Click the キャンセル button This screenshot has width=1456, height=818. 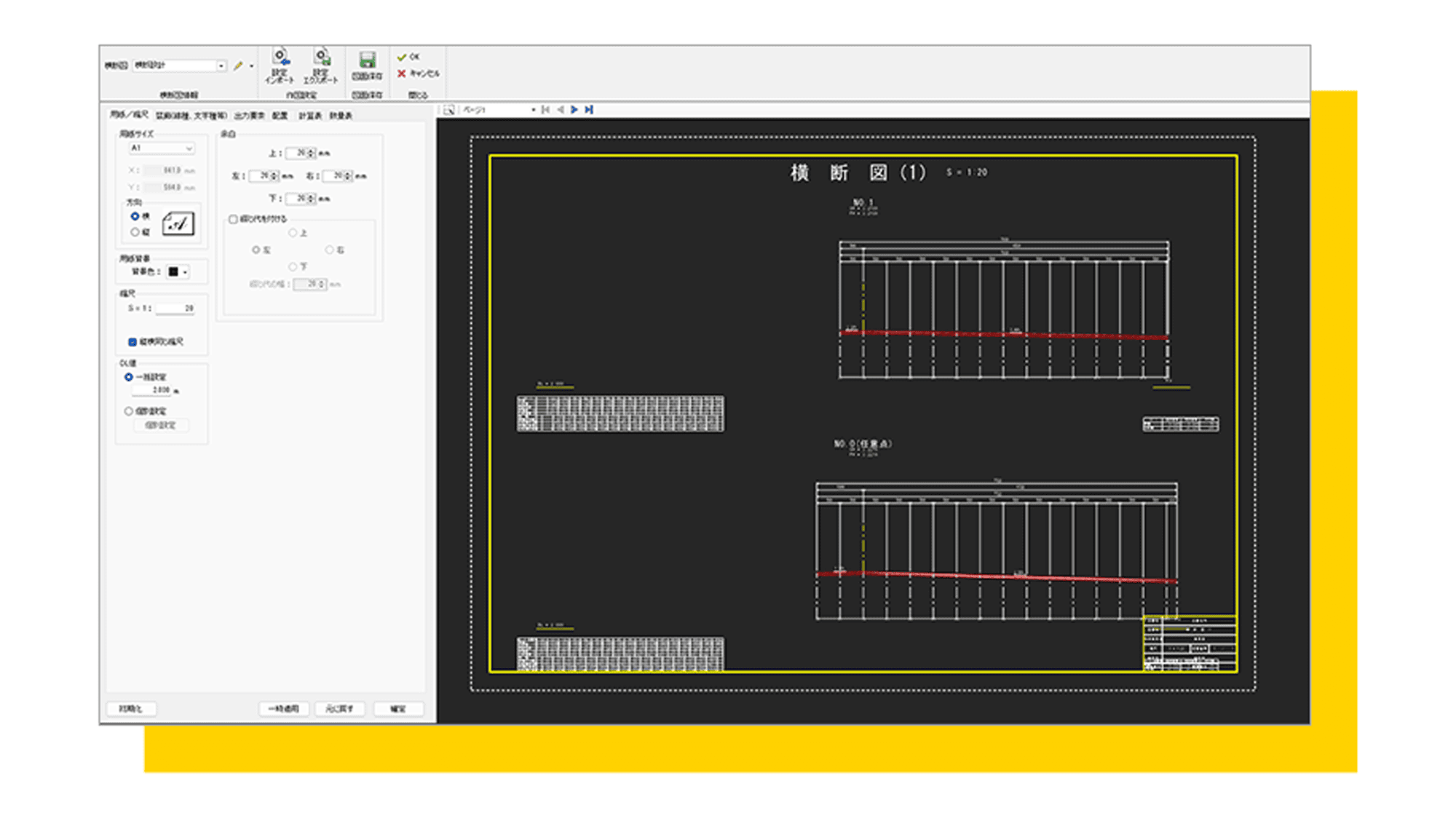[x=419, y=74]
